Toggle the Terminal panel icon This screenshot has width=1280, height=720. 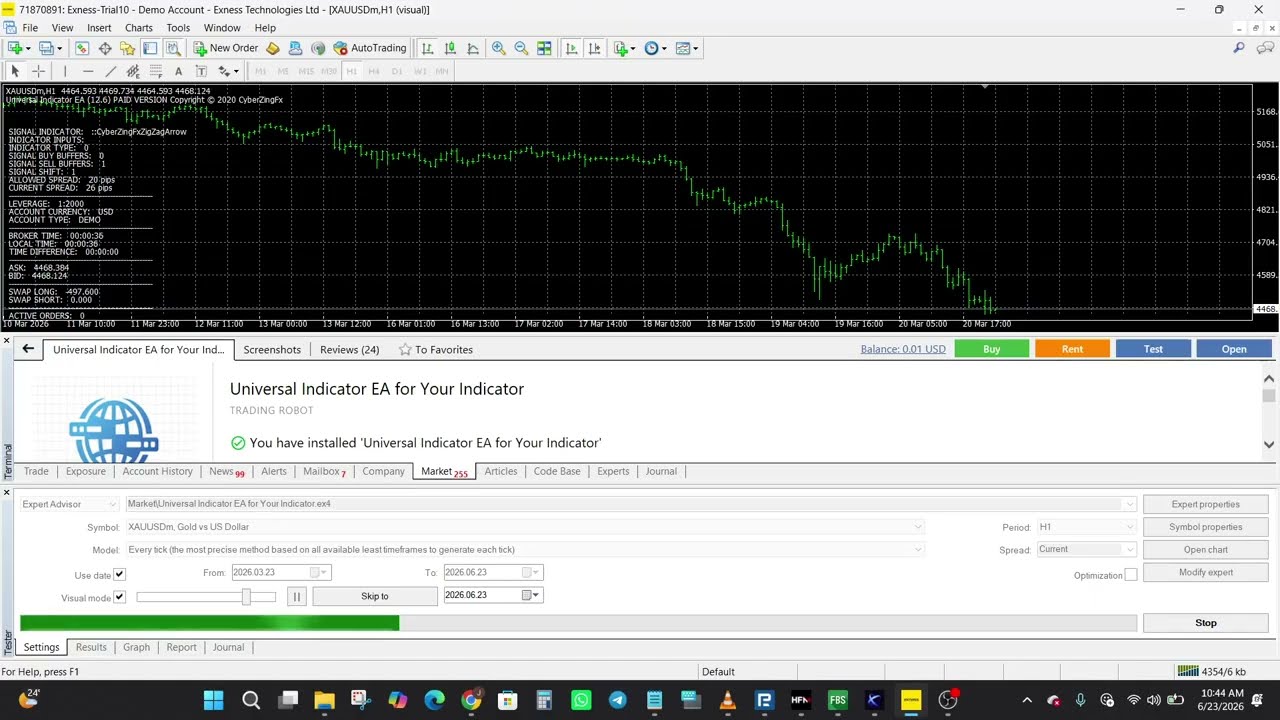149,48
